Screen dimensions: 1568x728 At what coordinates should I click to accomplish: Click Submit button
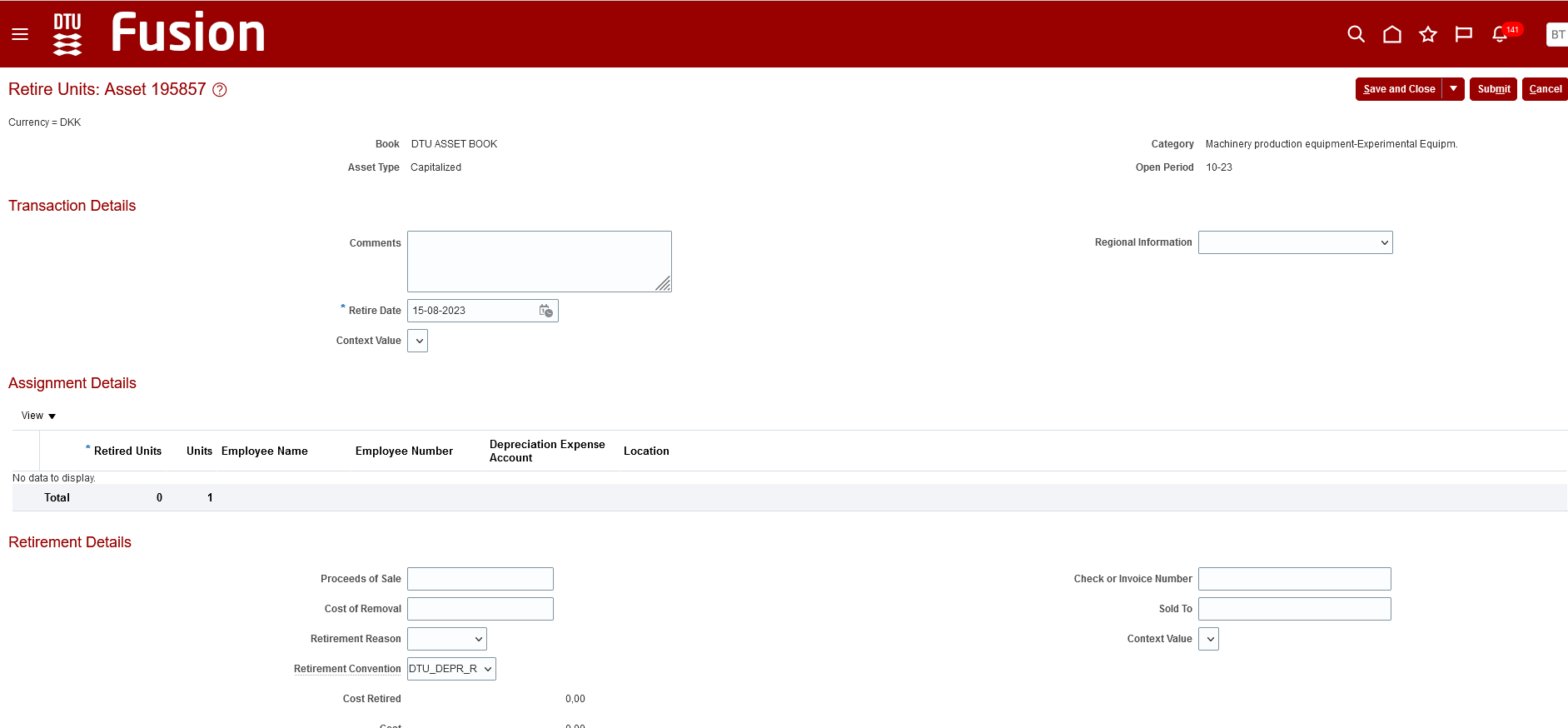(1494, 89)
